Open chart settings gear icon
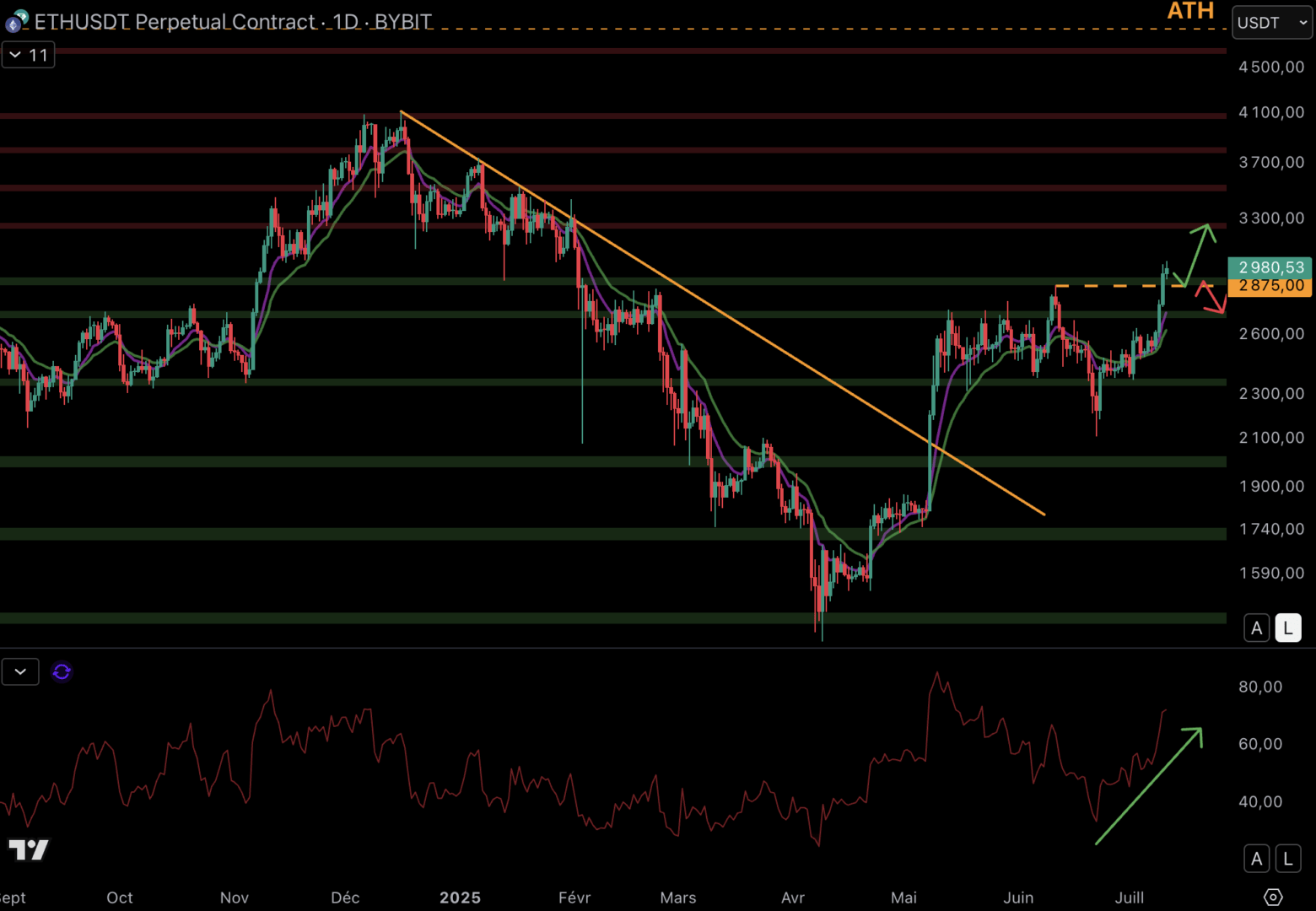This screenshot has width=1316, height=911. click(1273, 897)
